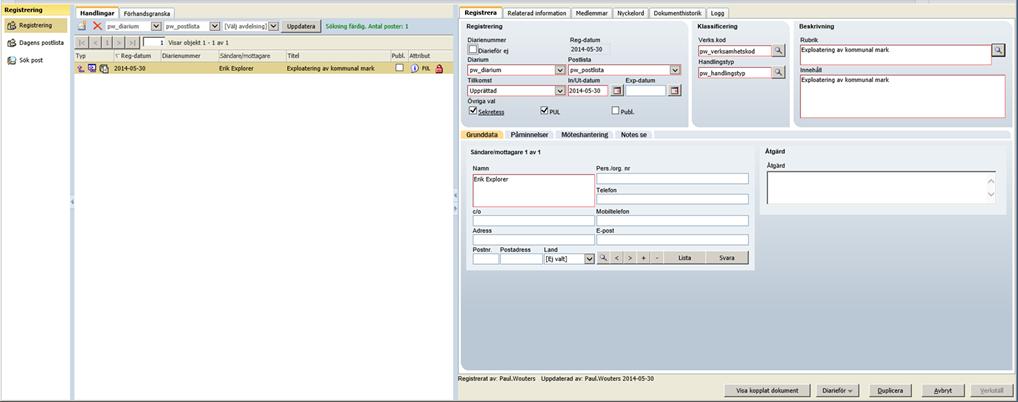The width and height of the screenshot is (1018, 402).
Task: Search for Verks.kod with the magnifier
Action: coord(778,51)
